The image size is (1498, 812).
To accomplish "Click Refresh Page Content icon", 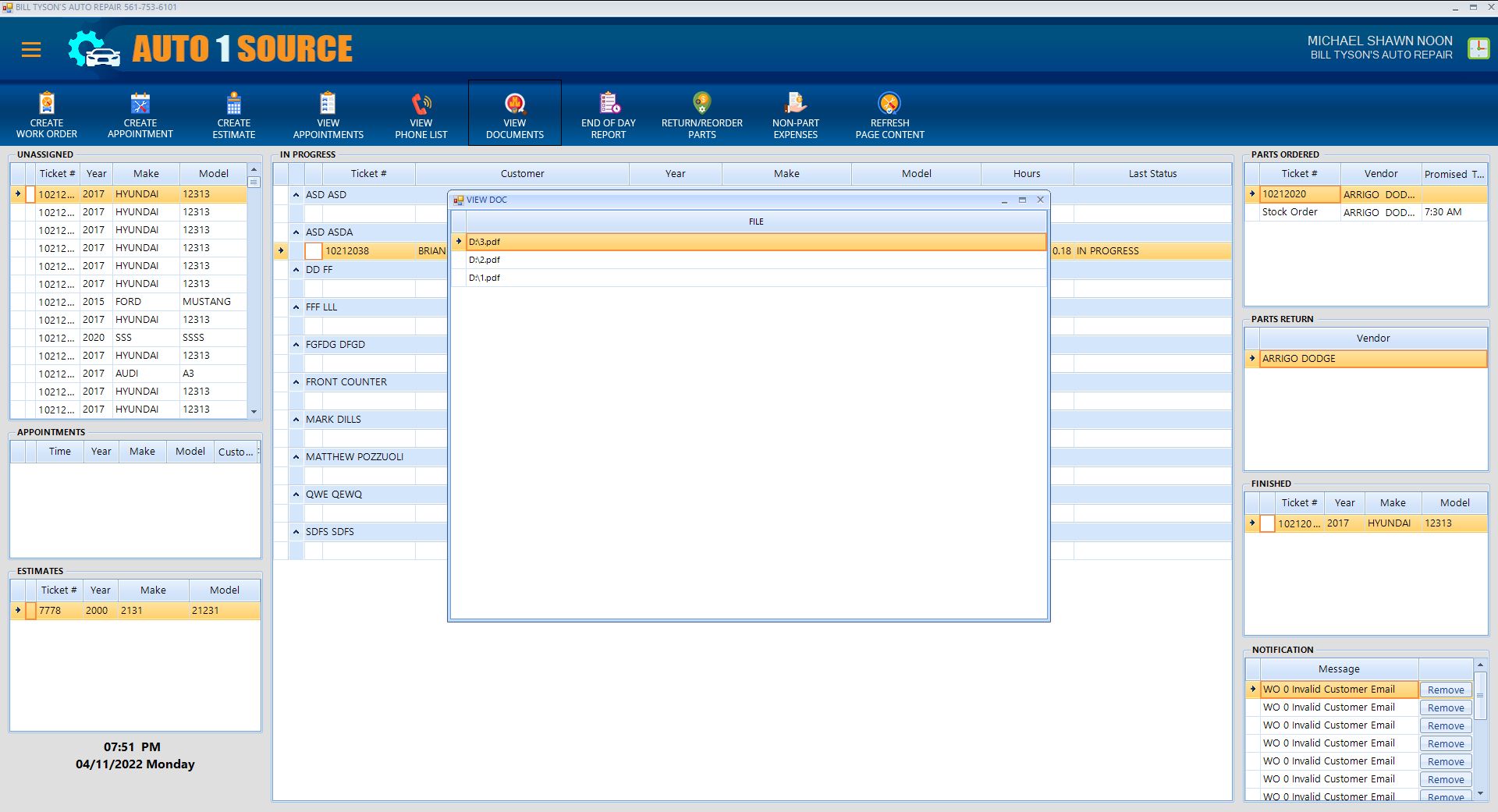I will (889, 104).
